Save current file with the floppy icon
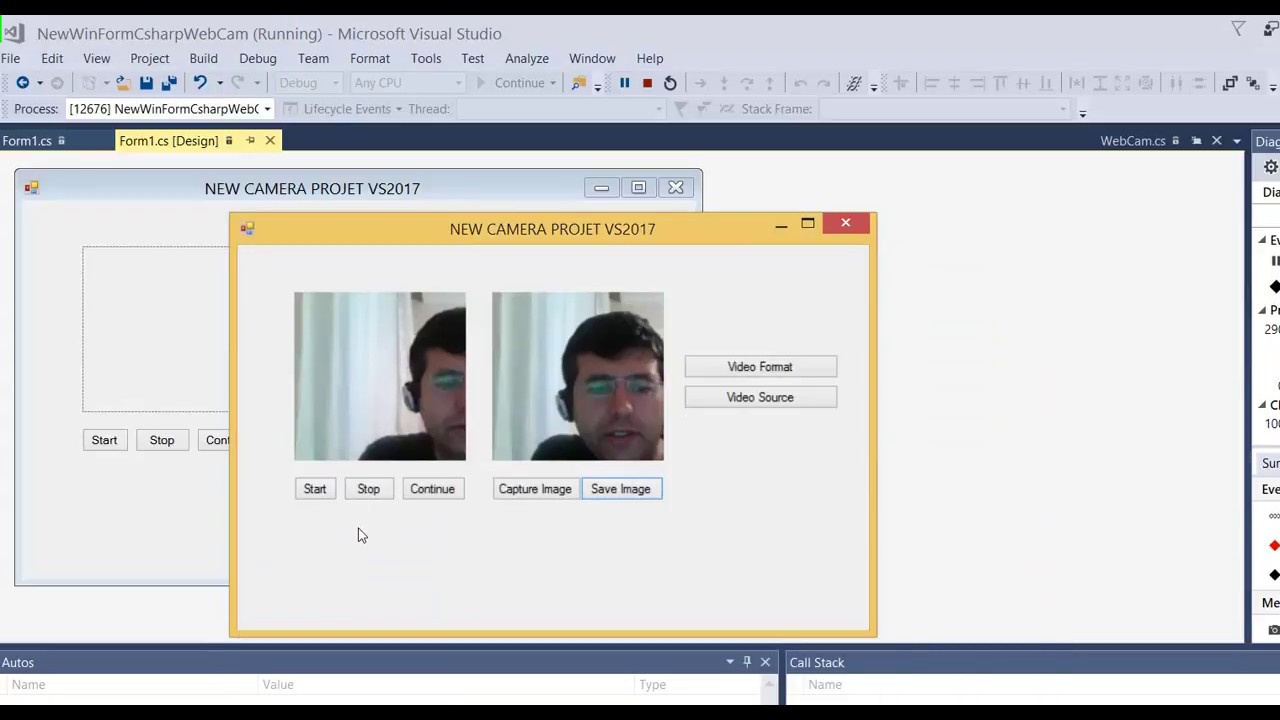 (146, 83)
